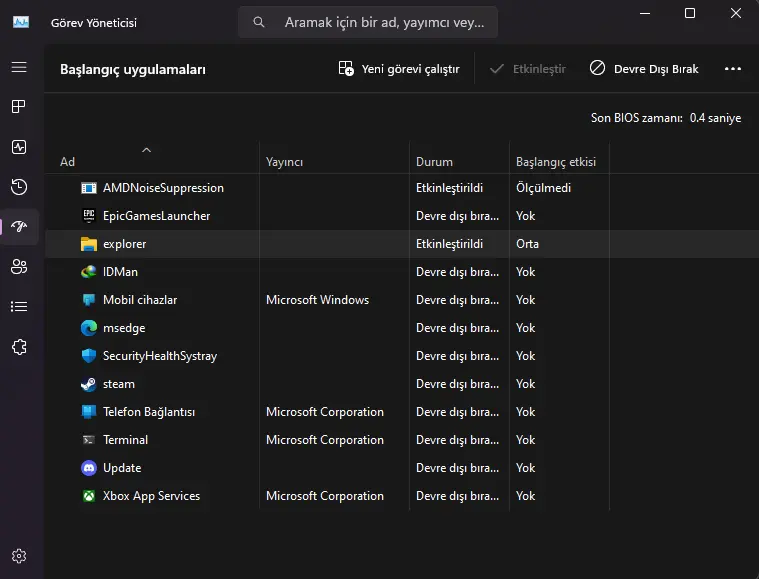Image resolution: width=759 pixels, height=579 pixels.
Task: Select the 'SecurityHealthSystray' row name
Action: pos(160,356)
